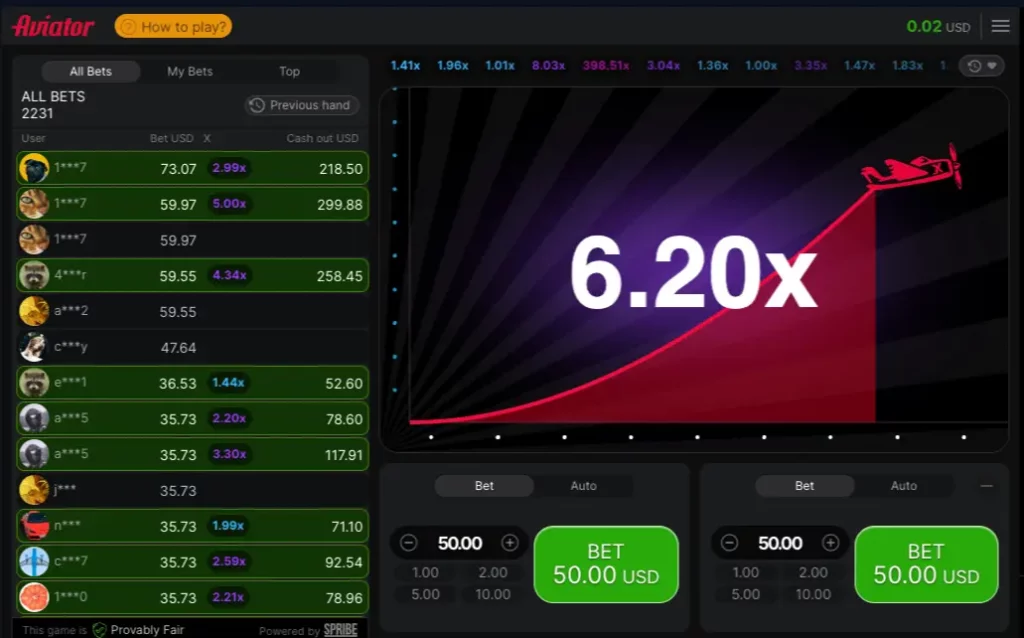Screen dimensions: 1024x638
Task: Switch to the Top tab
Action: click(289, 71)
